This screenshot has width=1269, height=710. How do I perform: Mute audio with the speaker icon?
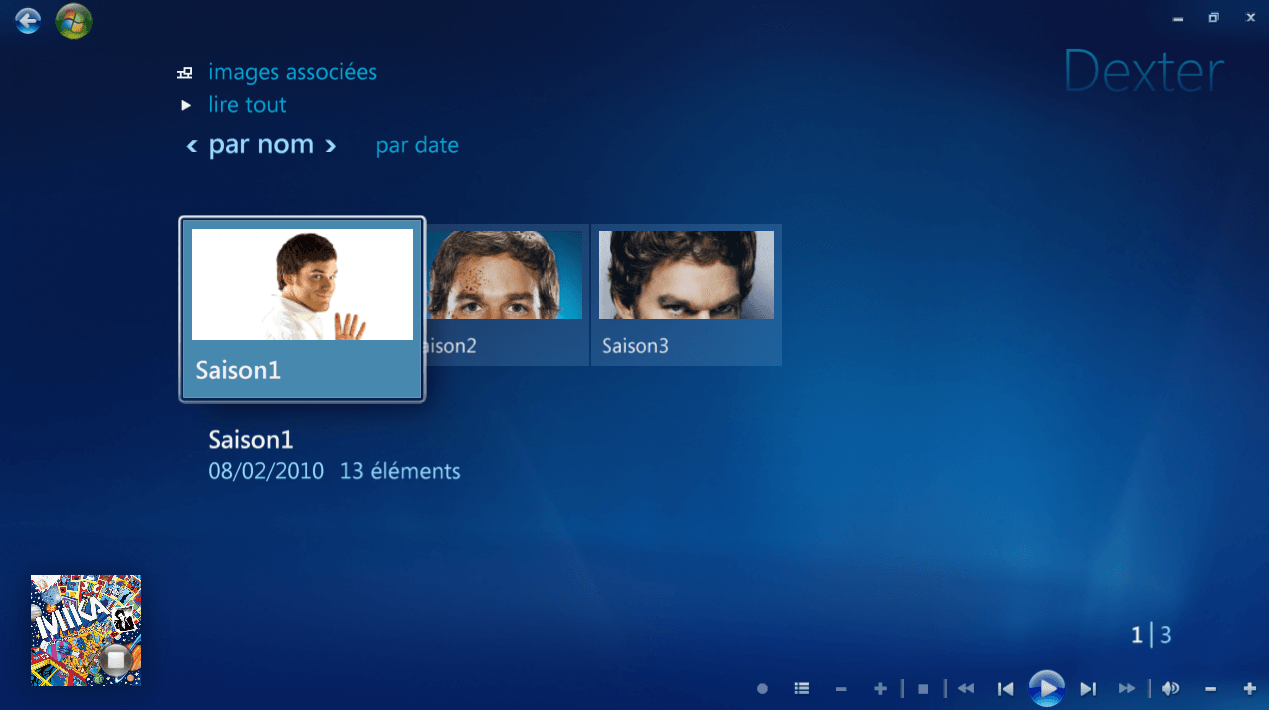click(x=1170, y=689)
